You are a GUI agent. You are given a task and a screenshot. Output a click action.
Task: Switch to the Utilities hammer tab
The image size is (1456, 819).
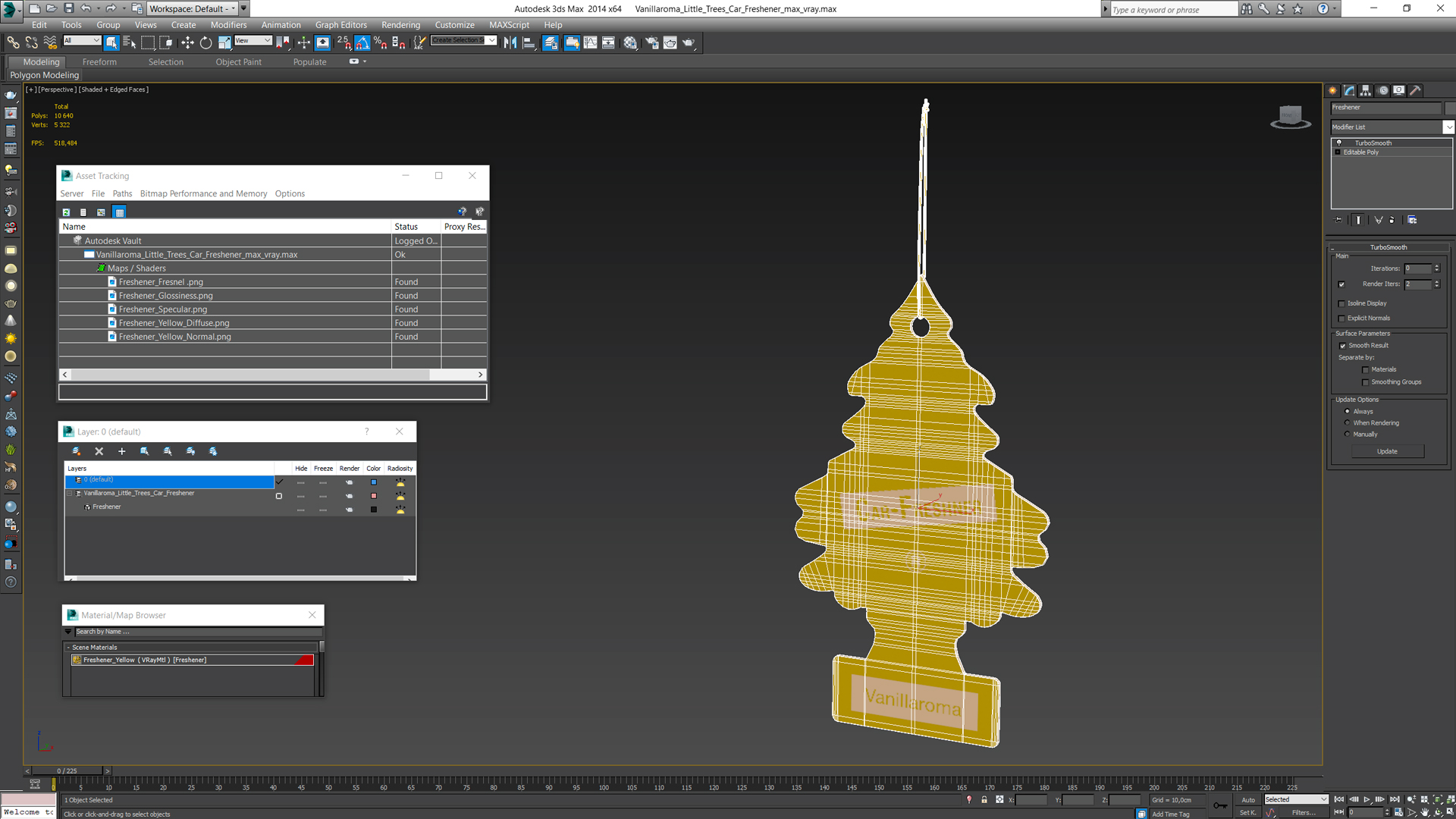pos(1416,90)
